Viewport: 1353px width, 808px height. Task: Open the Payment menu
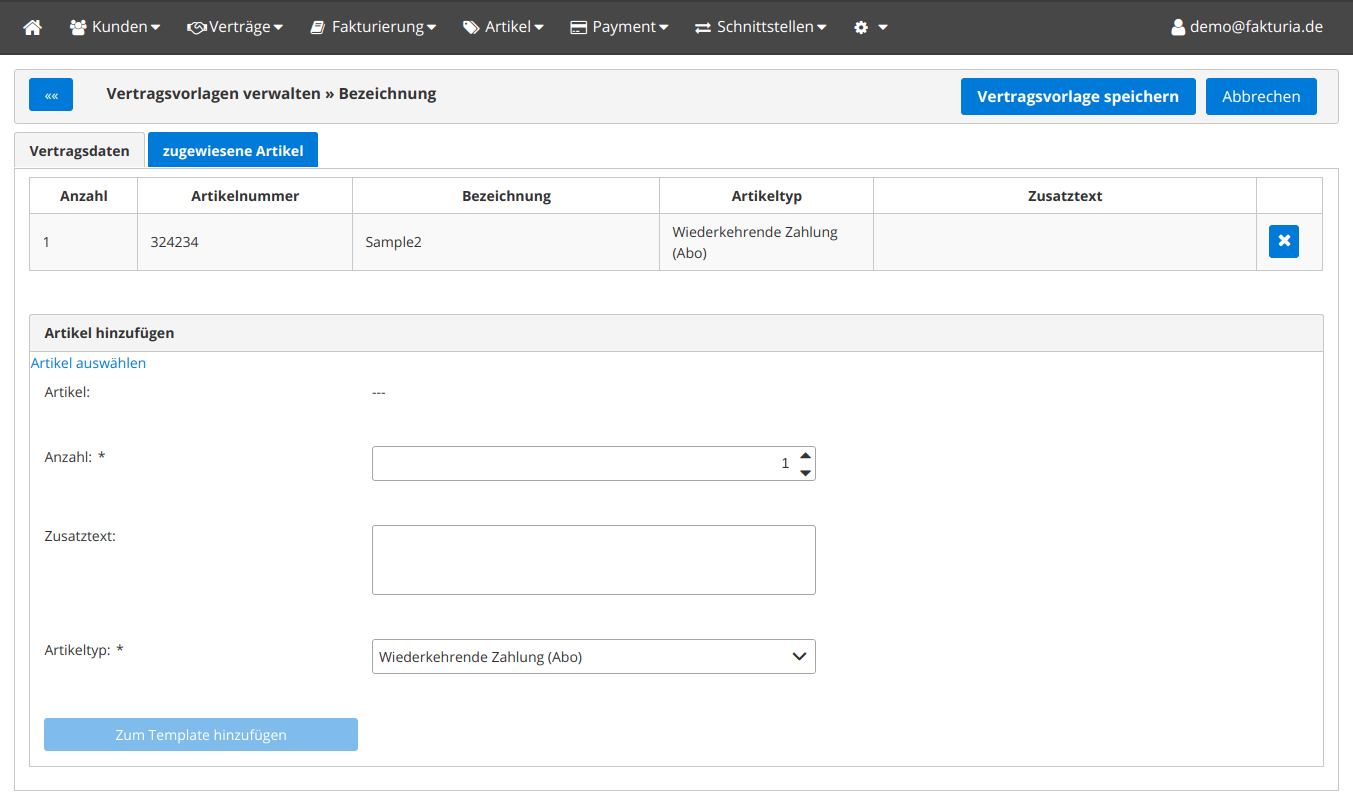(x=619, y=27)
